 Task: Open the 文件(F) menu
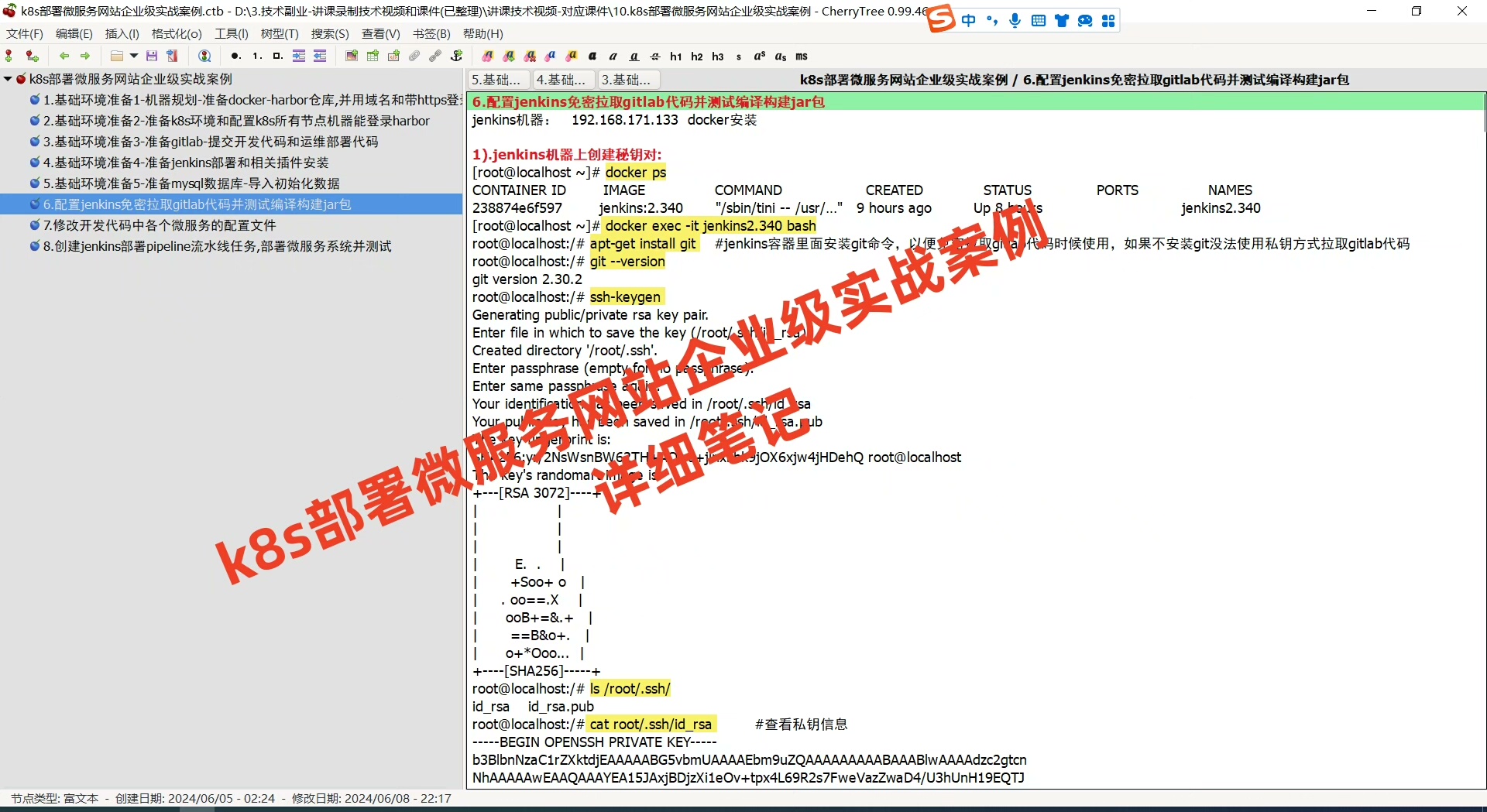[25, 34]
